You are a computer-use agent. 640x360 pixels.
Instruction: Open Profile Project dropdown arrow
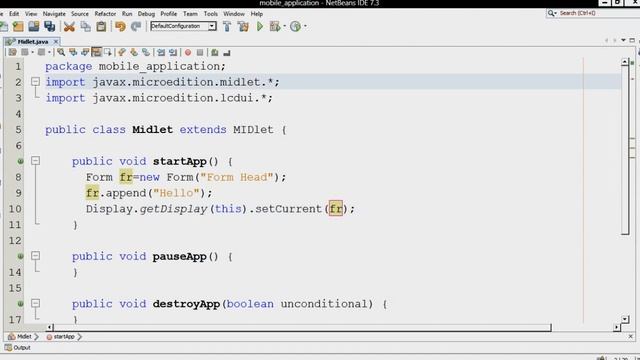[x=305, y=27]
